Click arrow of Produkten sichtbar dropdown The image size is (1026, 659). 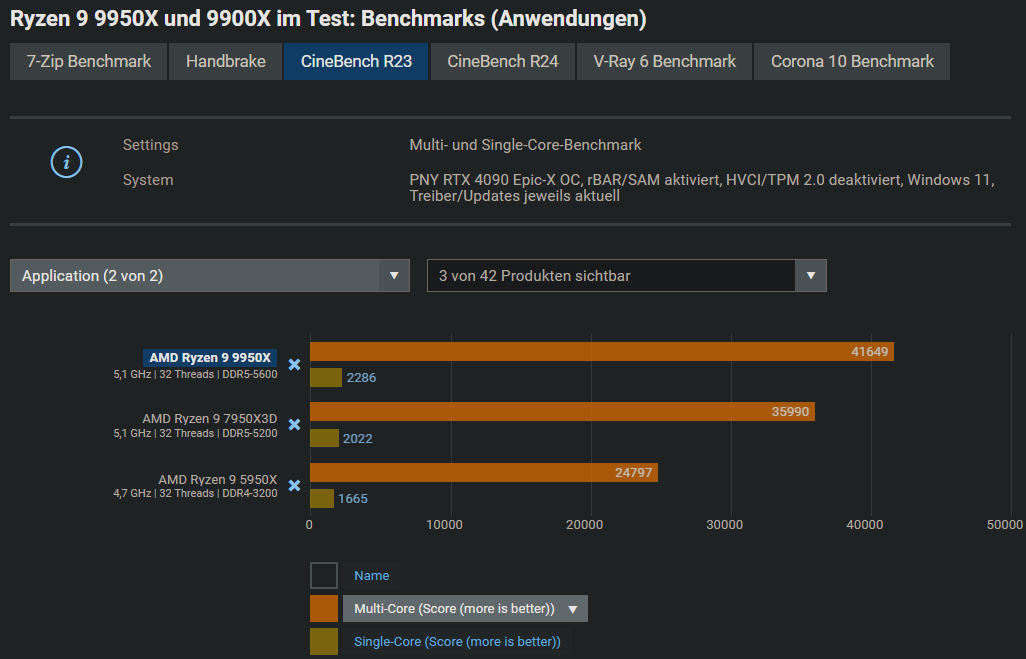tap(811, 276)
